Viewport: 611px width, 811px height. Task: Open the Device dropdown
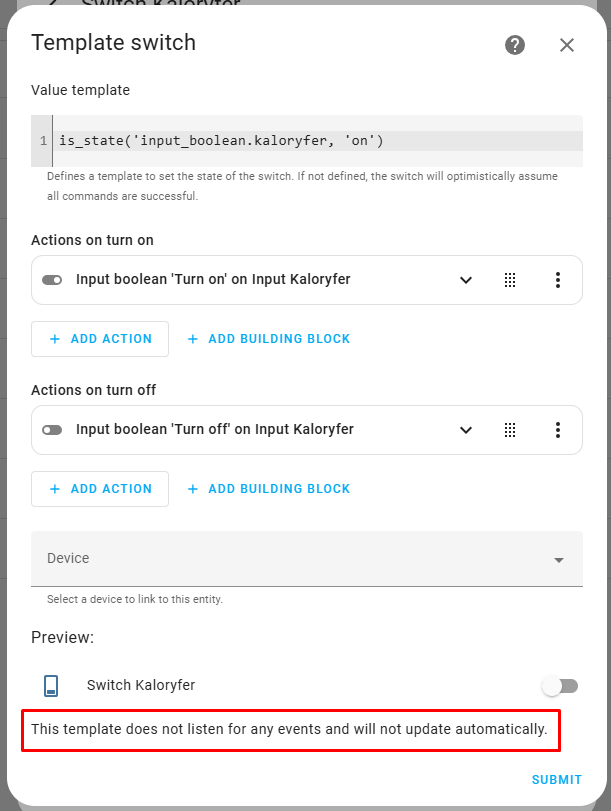(x=307, y=559)
